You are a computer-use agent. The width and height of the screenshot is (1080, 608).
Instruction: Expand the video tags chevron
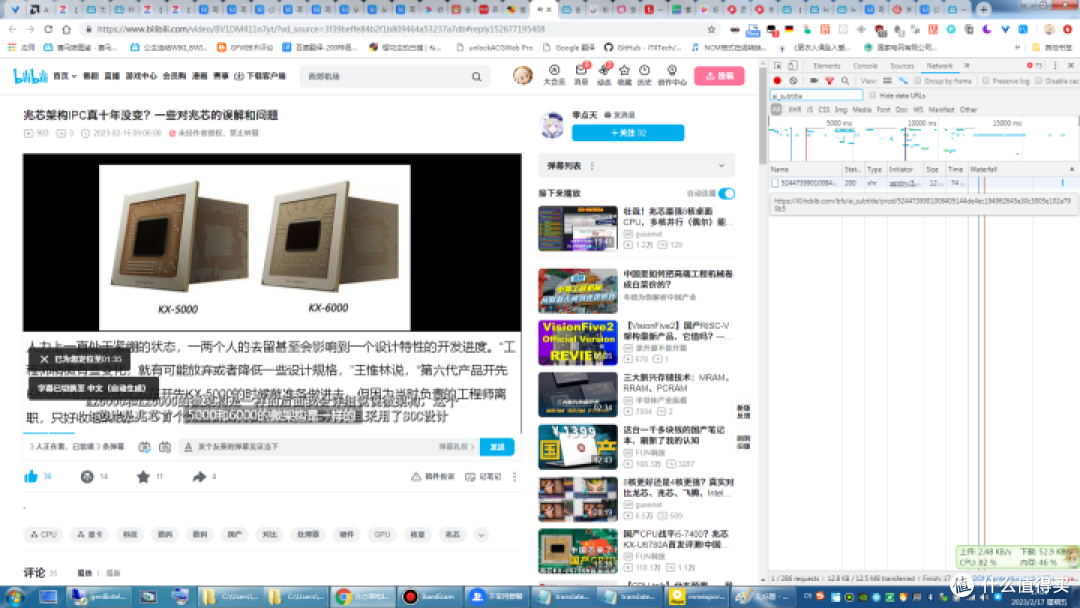481,534
